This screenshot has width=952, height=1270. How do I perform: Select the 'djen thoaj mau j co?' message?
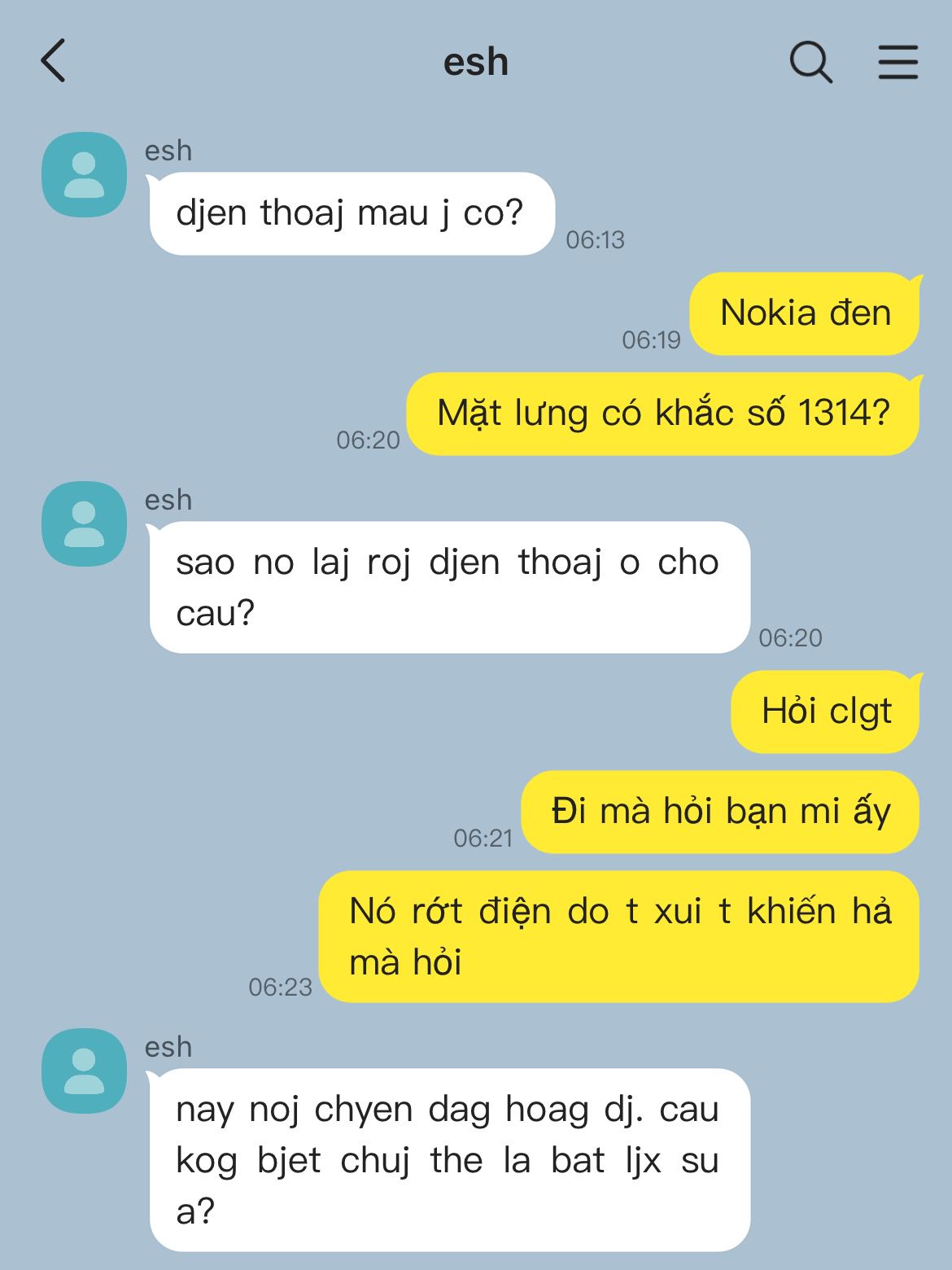click(352, 213)
